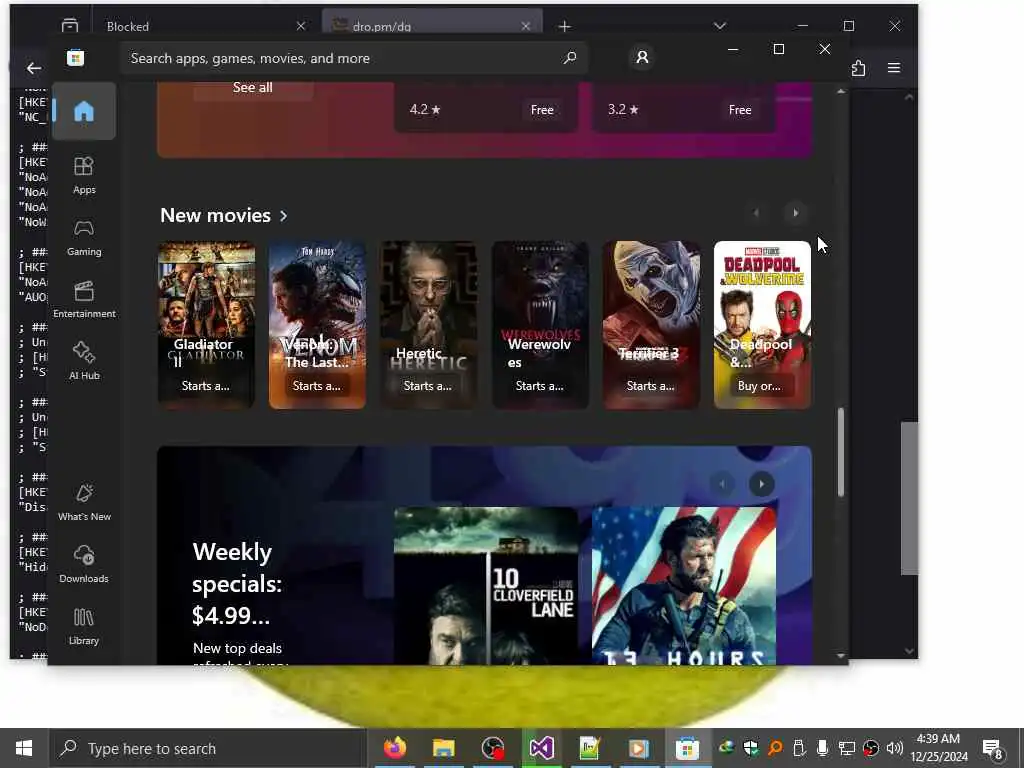
Task: Open the Gladiator II movie card
Action: [206, 325]
